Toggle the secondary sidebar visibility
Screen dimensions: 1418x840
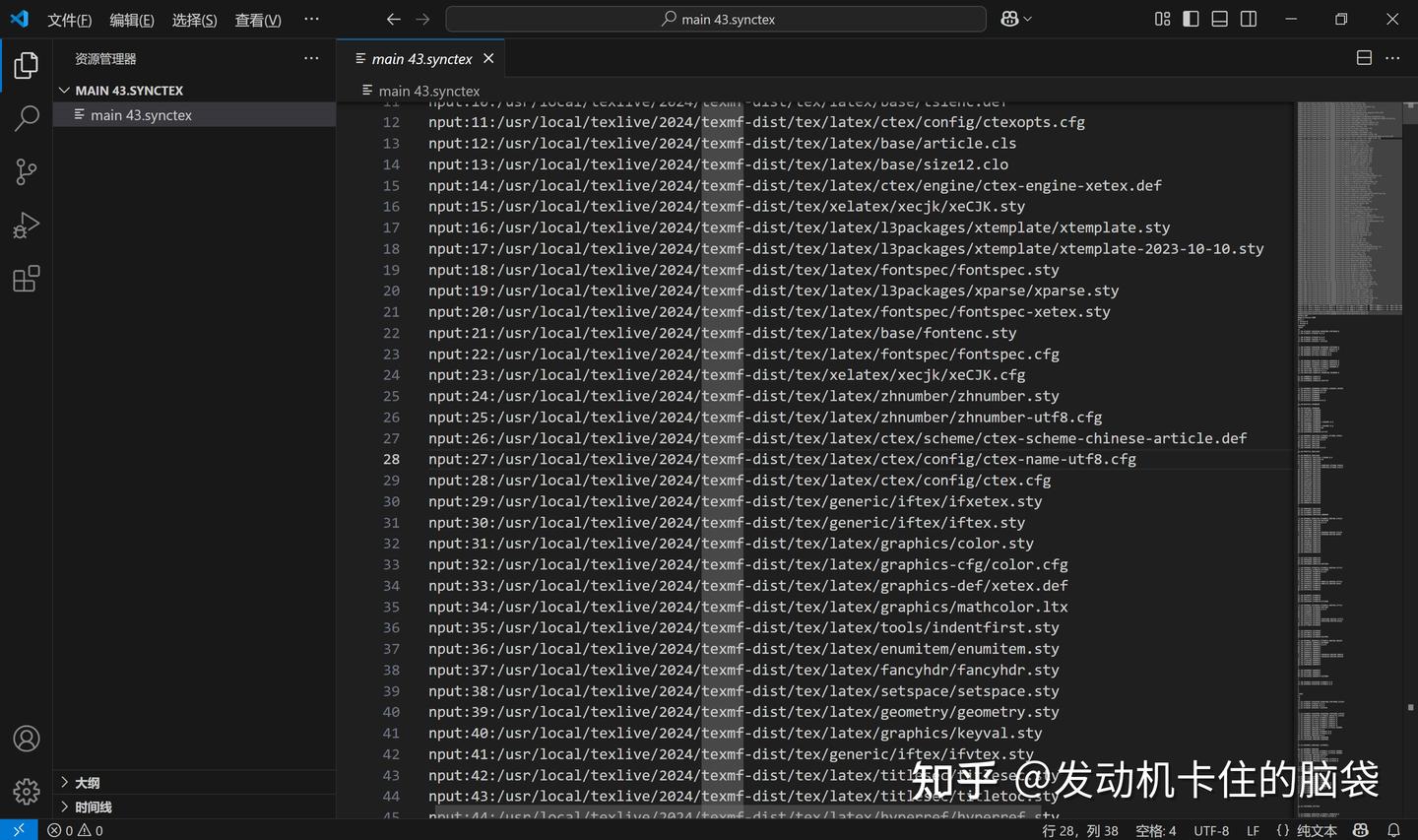click(x=1248, y=19)
